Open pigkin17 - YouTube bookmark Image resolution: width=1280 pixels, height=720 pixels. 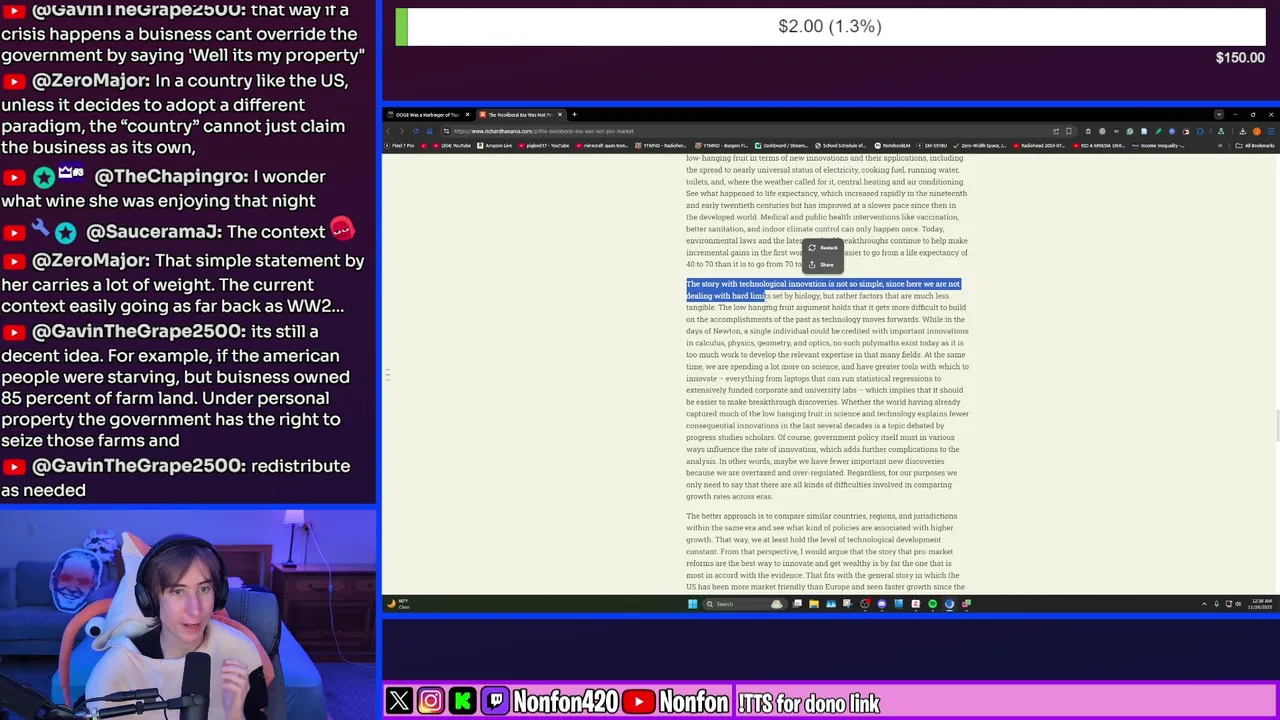[544, 146]
